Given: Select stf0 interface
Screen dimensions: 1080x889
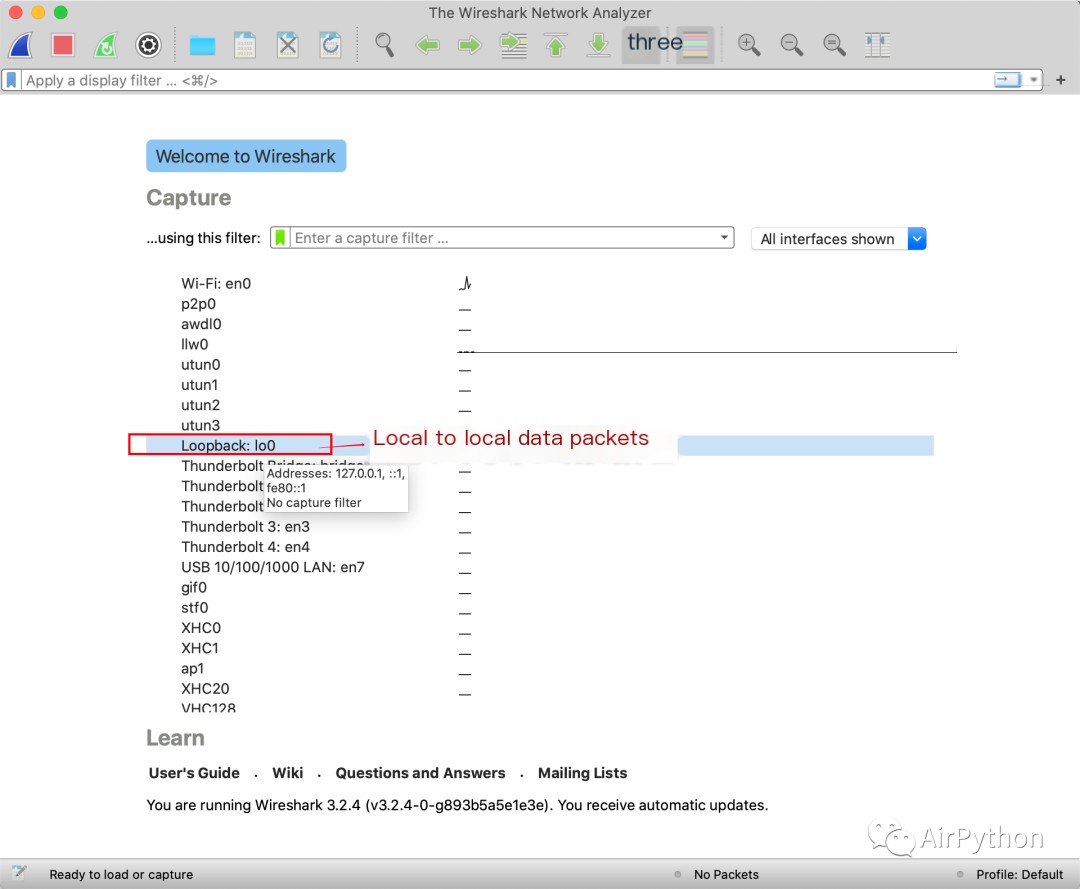Looking at the screenshot, I should (x=194, y=608).
